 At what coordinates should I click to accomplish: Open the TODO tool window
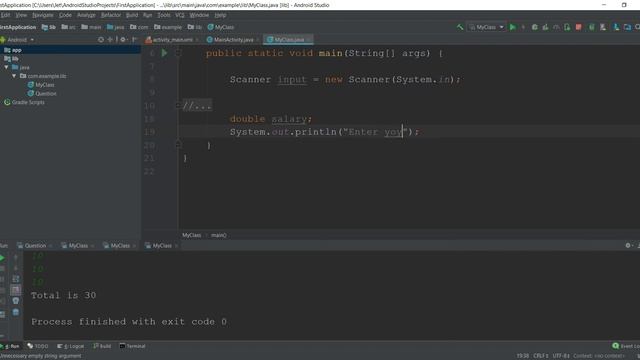point(38,346)
